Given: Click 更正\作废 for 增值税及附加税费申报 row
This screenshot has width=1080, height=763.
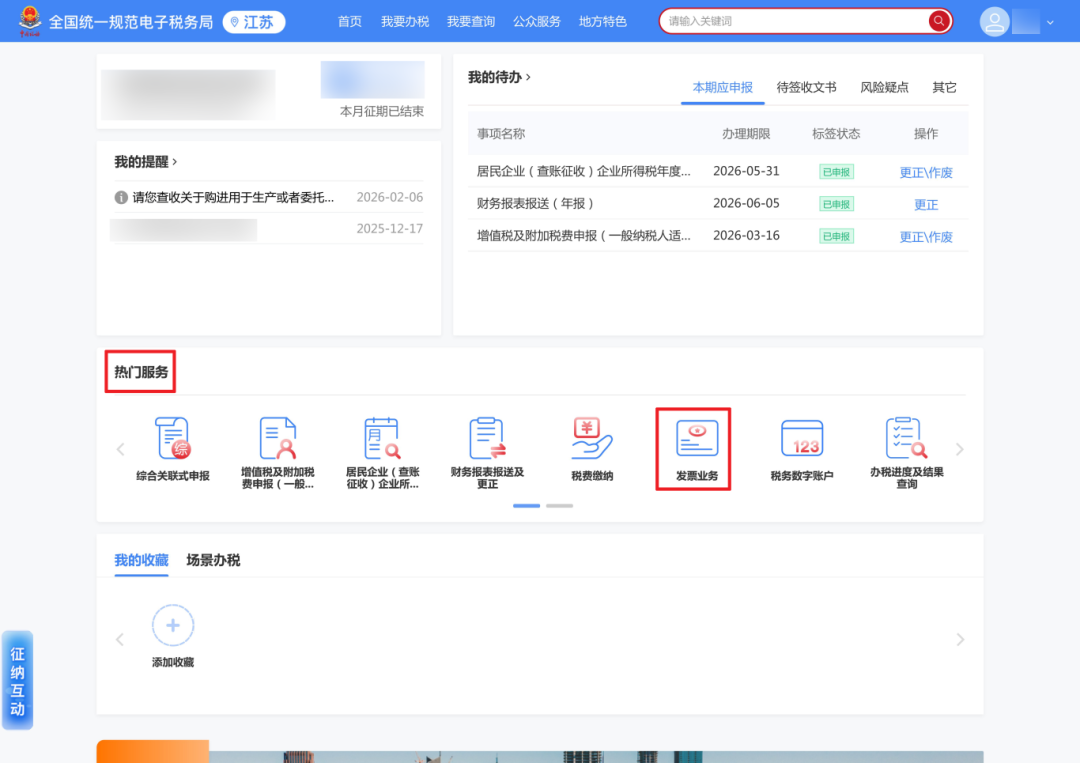Looking at the screenshot, I should pos(926,237).
